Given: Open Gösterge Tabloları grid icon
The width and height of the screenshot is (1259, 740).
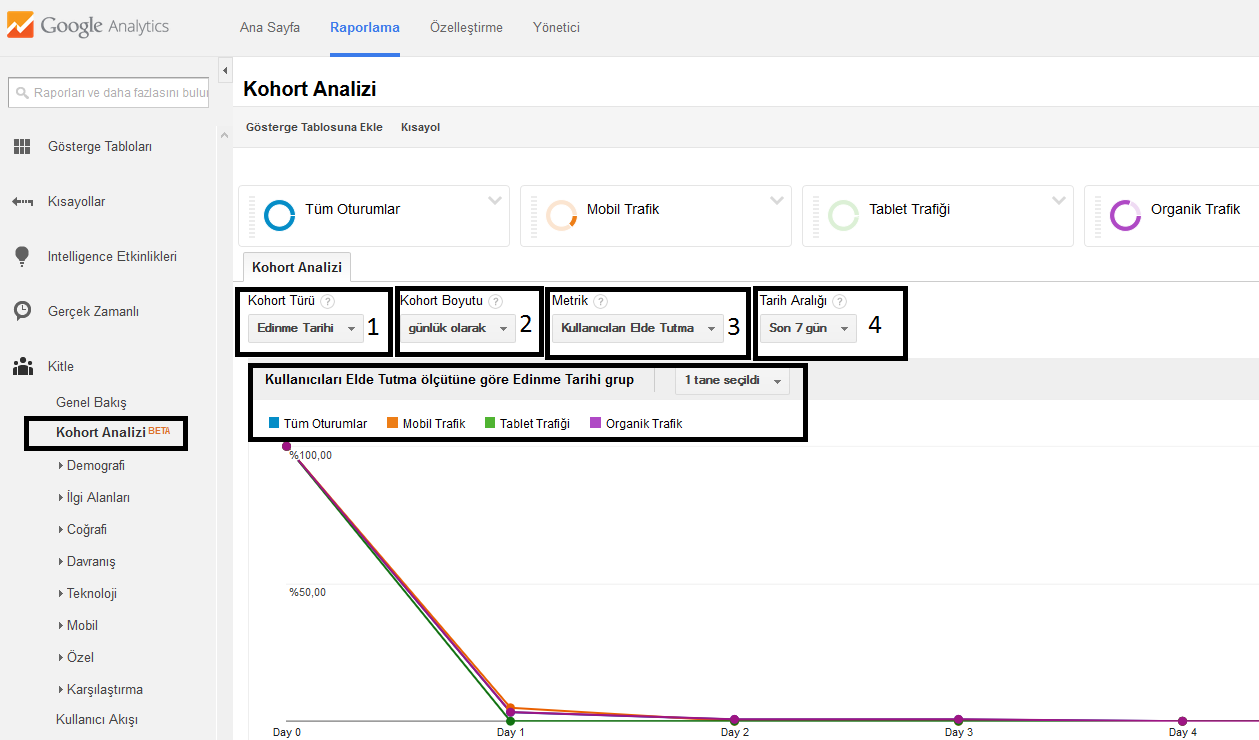Looking at the screenshot, I should 22,147.
